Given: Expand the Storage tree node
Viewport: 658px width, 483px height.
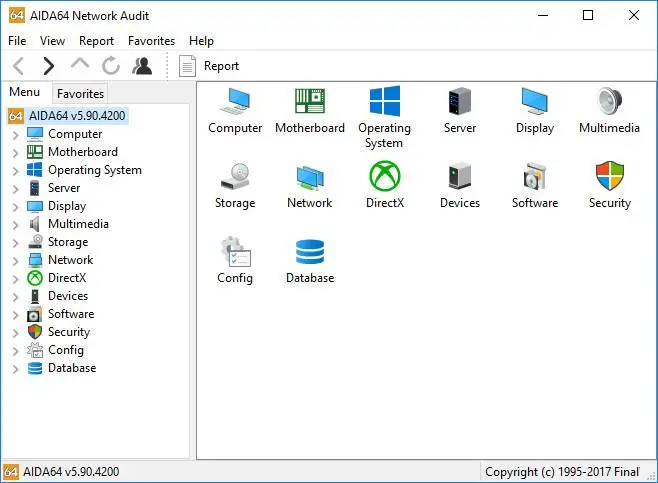Looking at the screenshot, I should [x=16, y=243].
